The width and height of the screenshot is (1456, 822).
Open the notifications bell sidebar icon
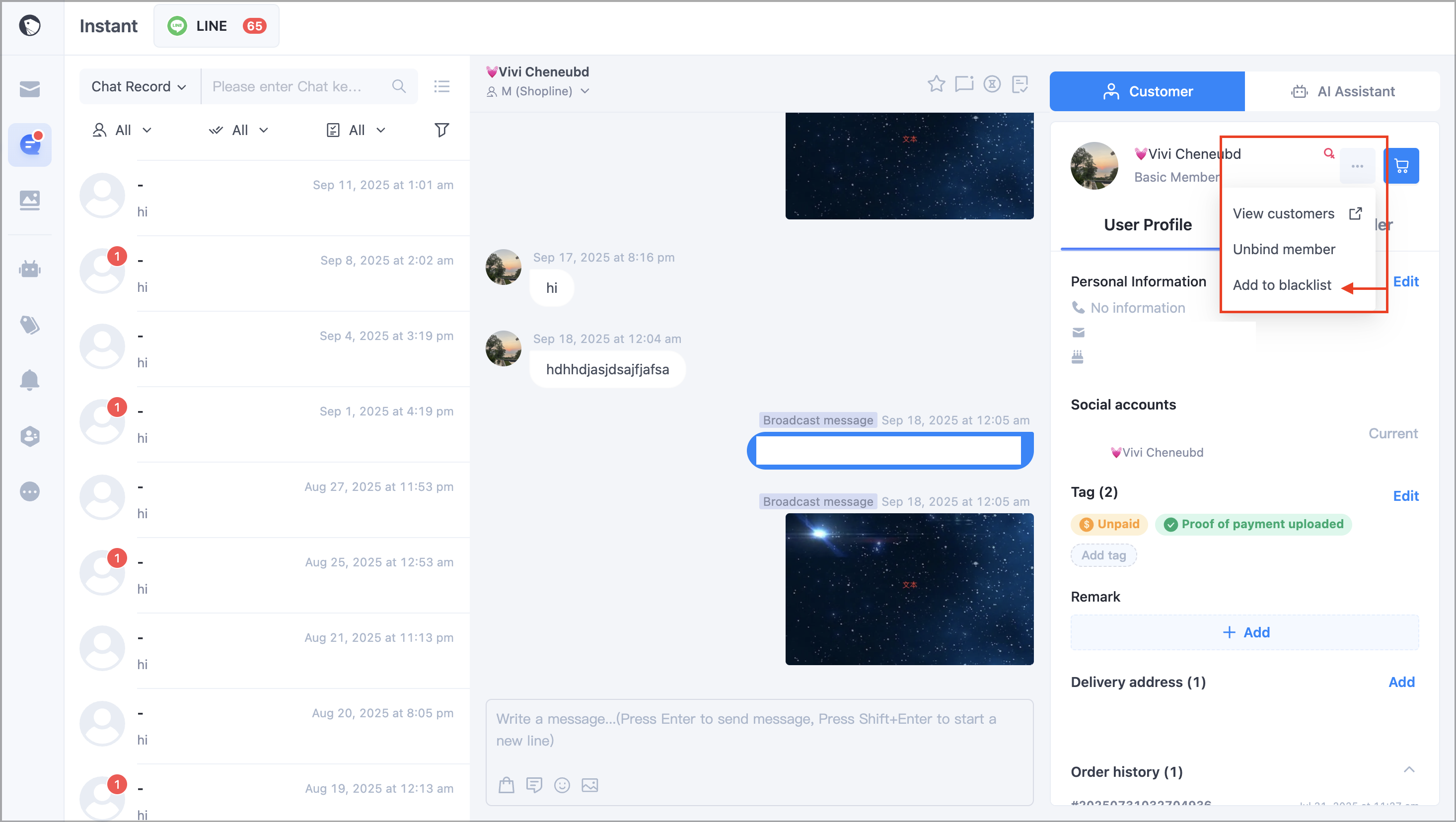[x=29, y=380]
